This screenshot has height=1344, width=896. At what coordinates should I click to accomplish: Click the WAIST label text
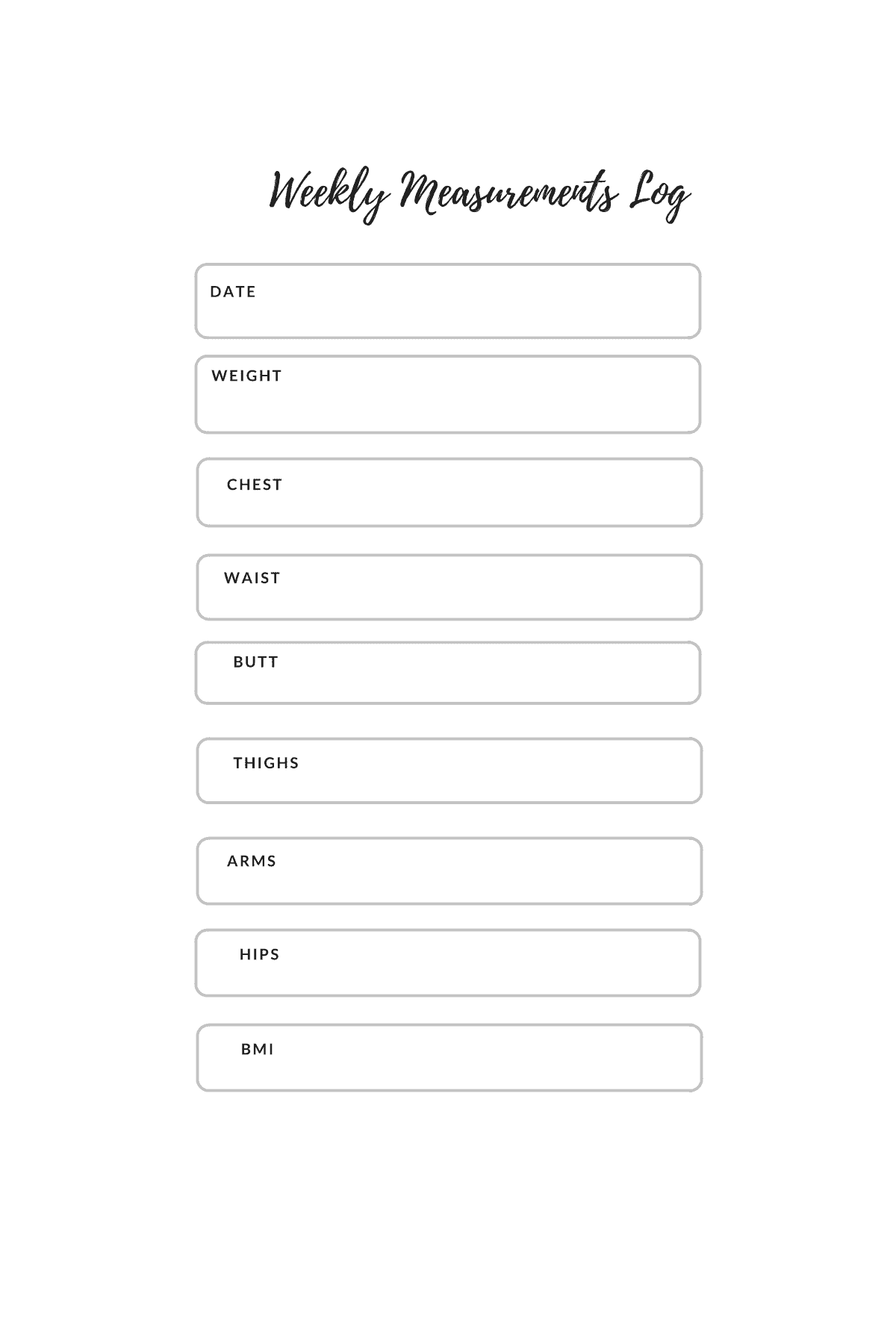pos(252,578)
